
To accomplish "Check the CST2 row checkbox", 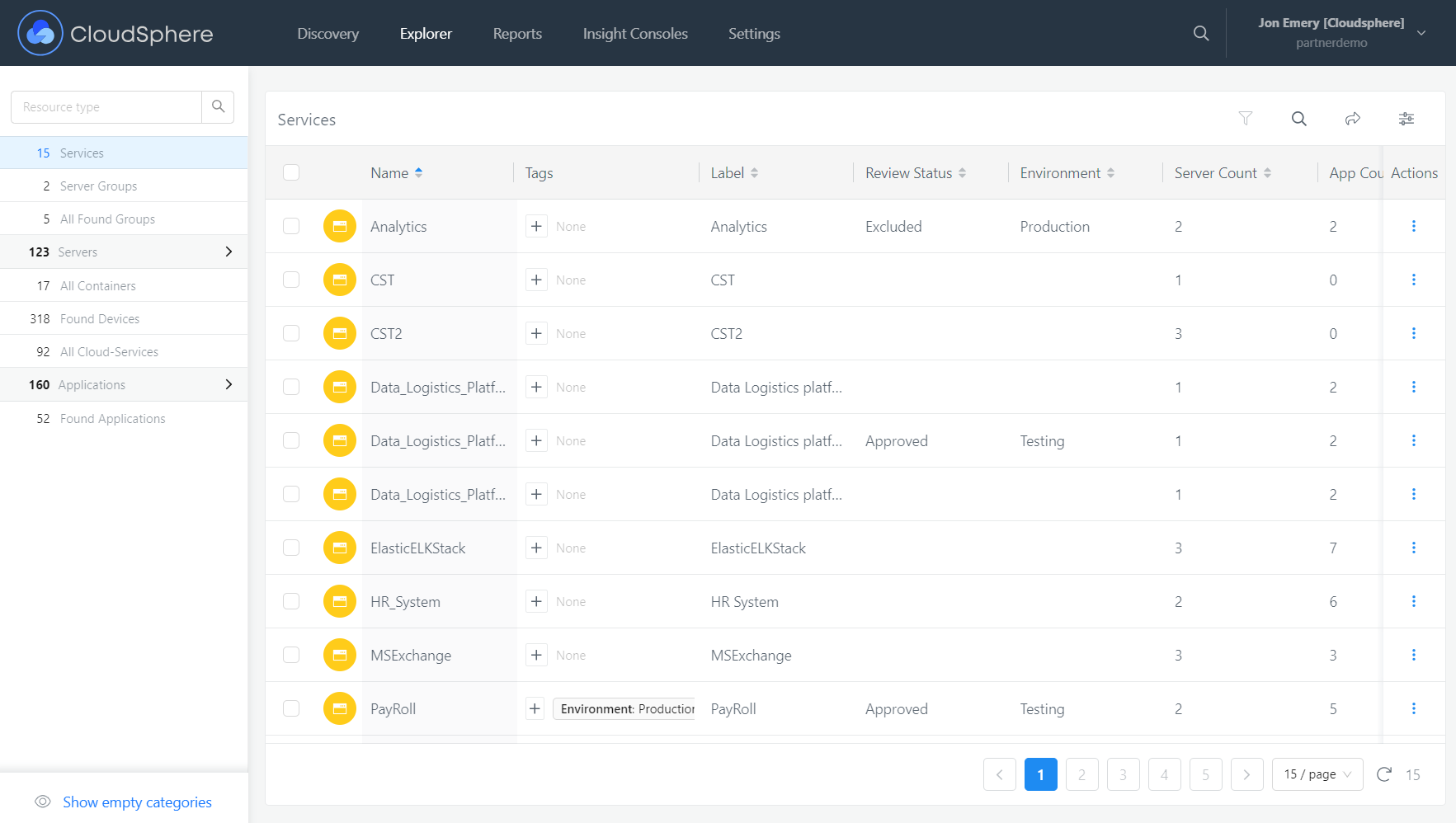I will 291,333.
